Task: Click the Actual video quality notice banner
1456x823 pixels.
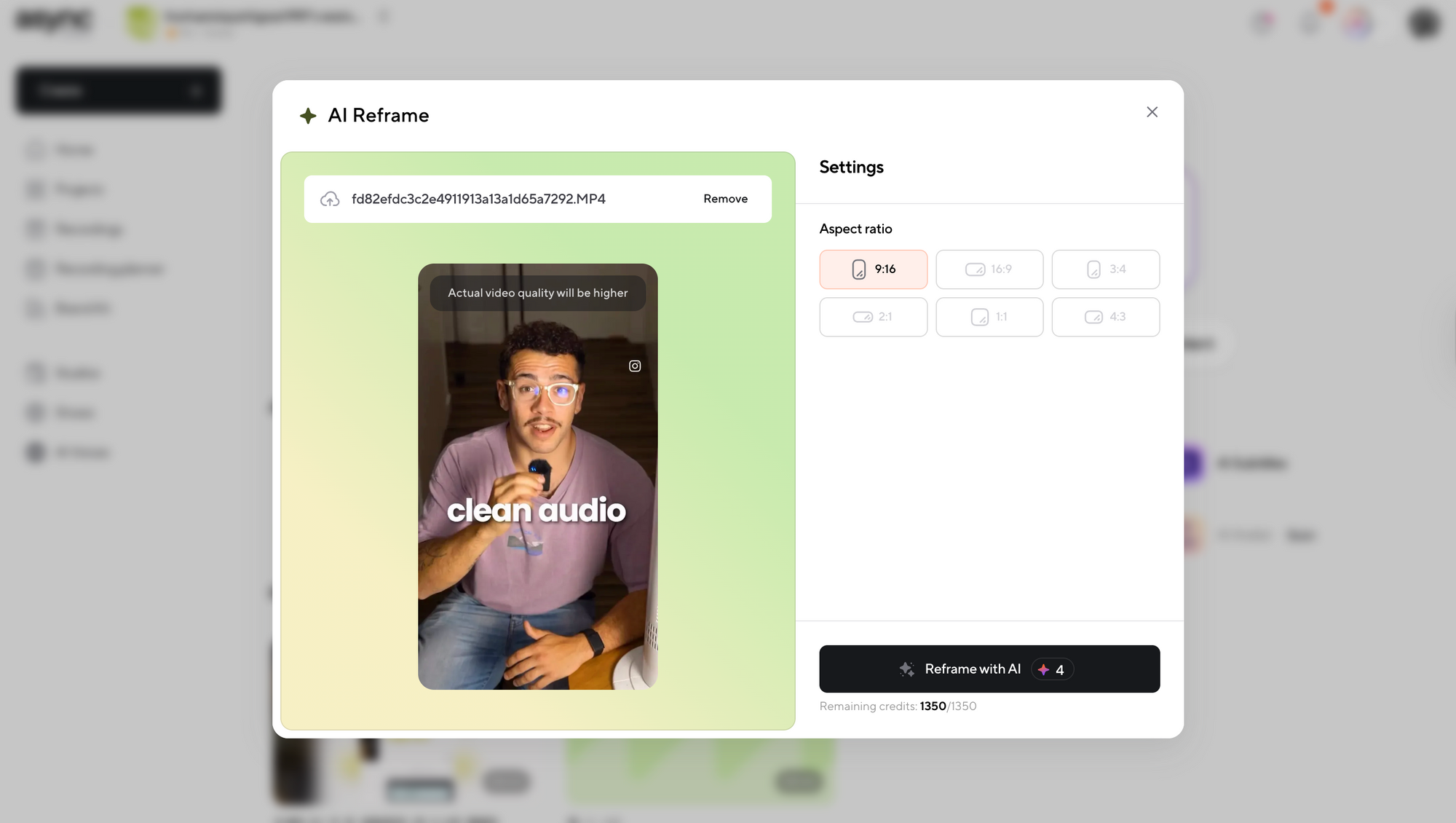Action: click(x=537, y=293)
